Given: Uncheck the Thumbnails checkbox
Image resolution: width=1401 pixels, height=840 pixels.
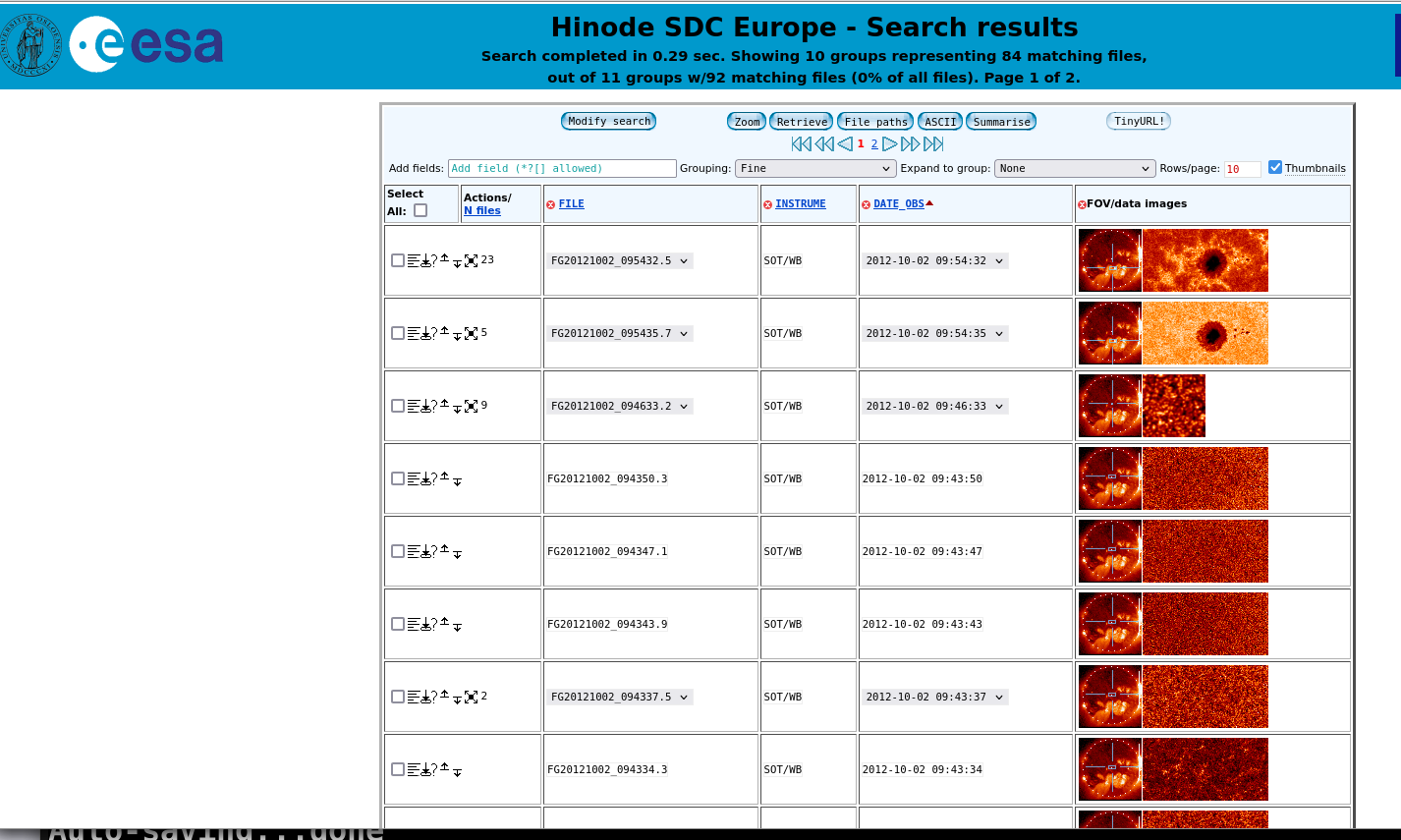Looking at the screenshot, I should pyautogui.click(x=1275, y=167).
